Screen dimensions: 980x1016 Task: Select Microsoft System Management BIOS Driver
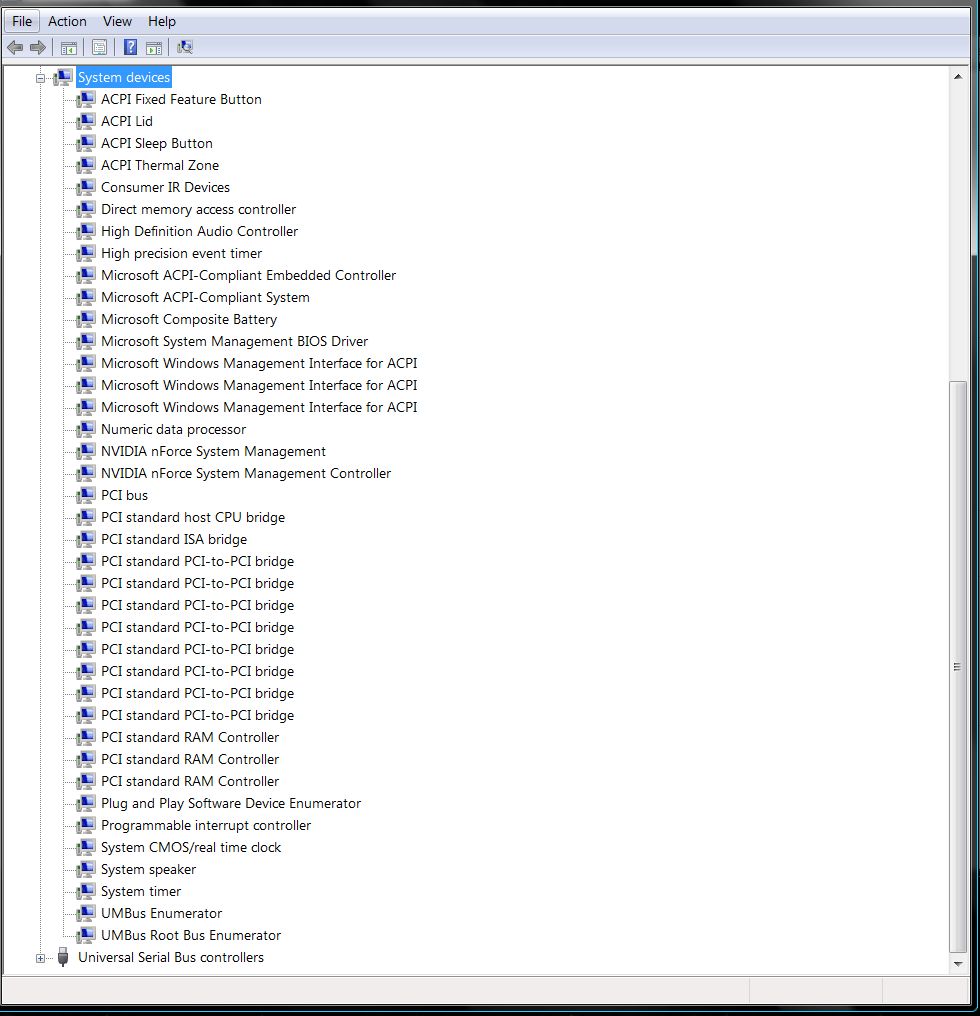tap(235, 341)
